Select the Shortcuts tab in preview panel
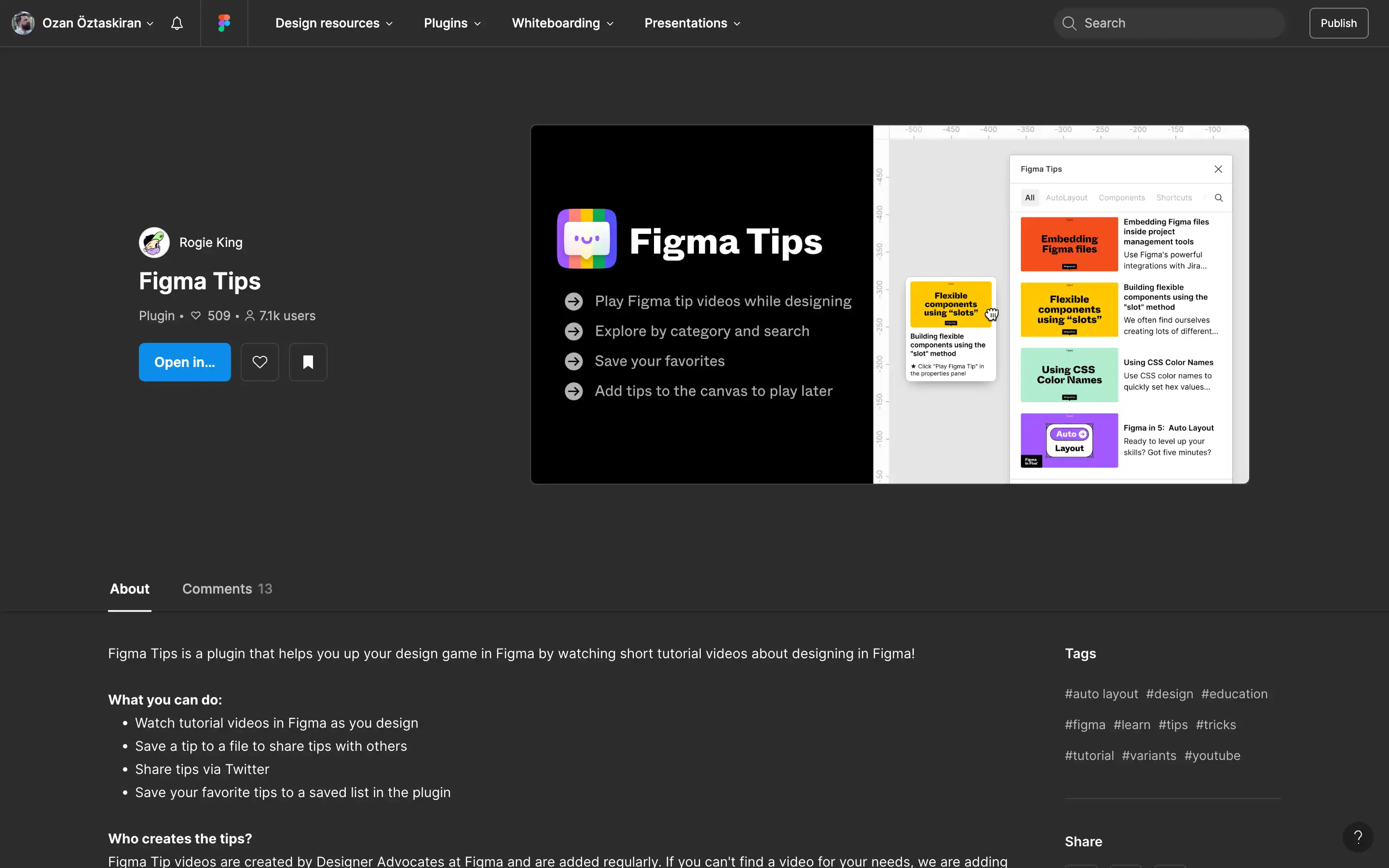The width and height of the screenshot is (1389, 868). (x=1174, y=198)
